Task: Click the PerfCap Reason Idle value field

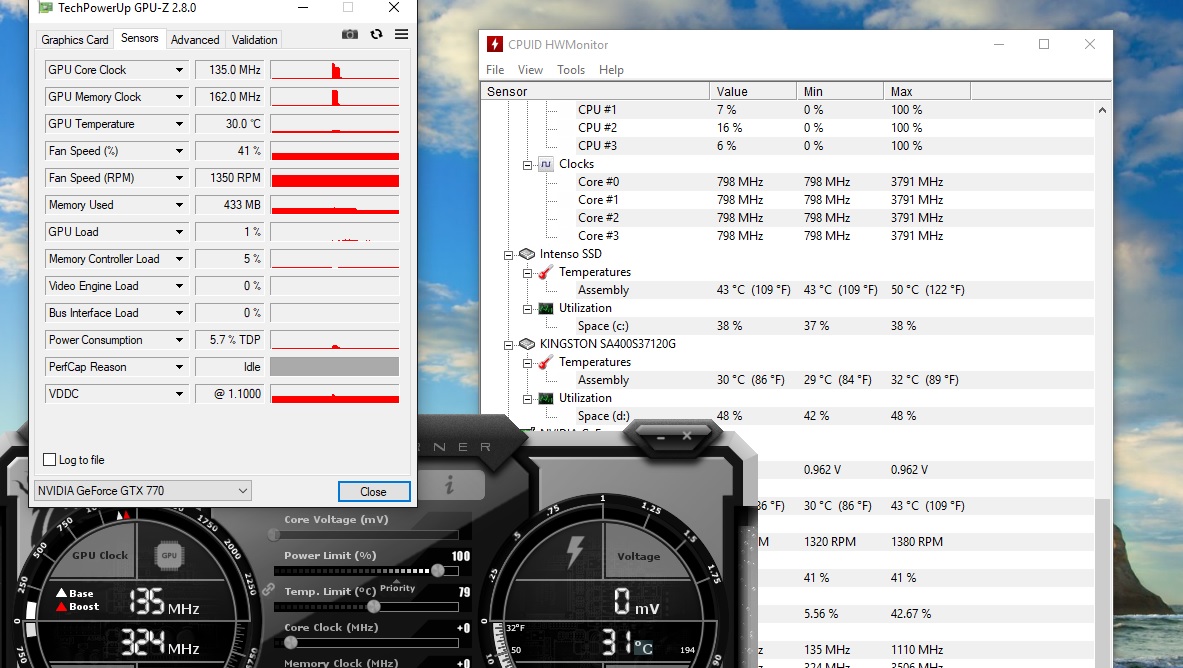Action: click(229, 367)
